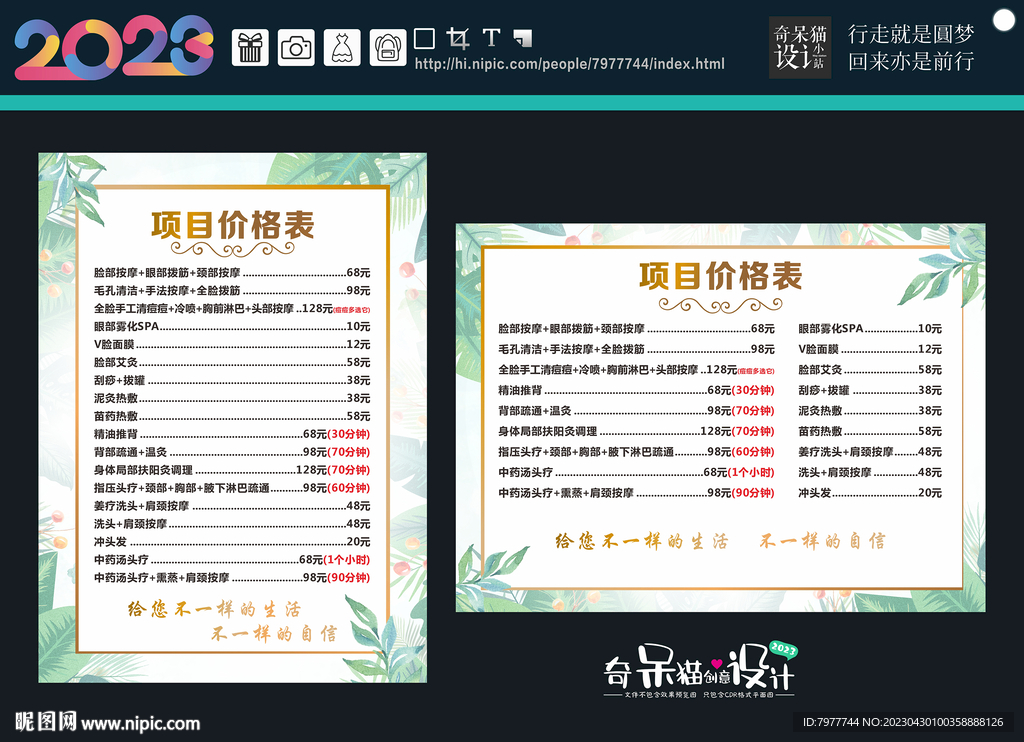Click 中药汤头疗 68元 (1个小时) in the landscape poster
The height and width of the screenshot is (742, 1024).
[x=636, y=472]
